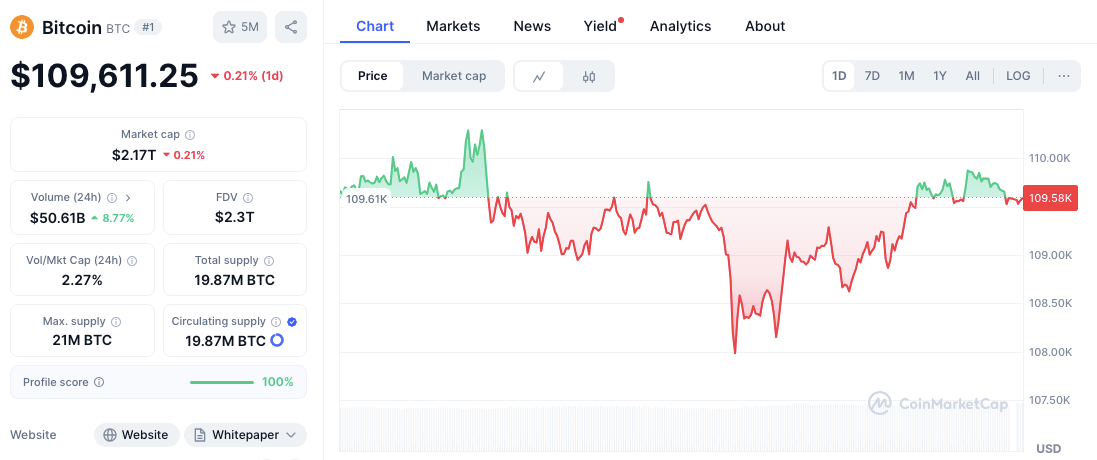
Task: Switch to line chart icon
Action: [539, 76]
